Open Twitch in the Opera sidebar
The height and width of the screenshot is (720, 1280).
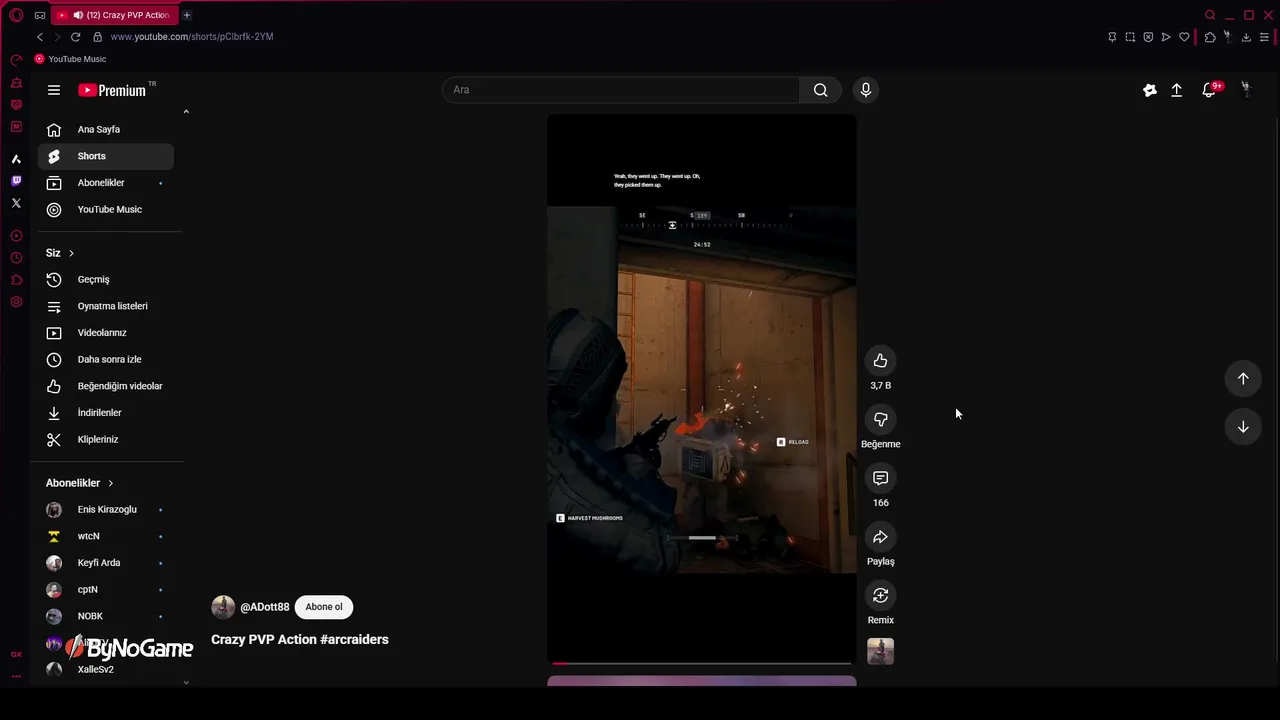coord(16,181)
